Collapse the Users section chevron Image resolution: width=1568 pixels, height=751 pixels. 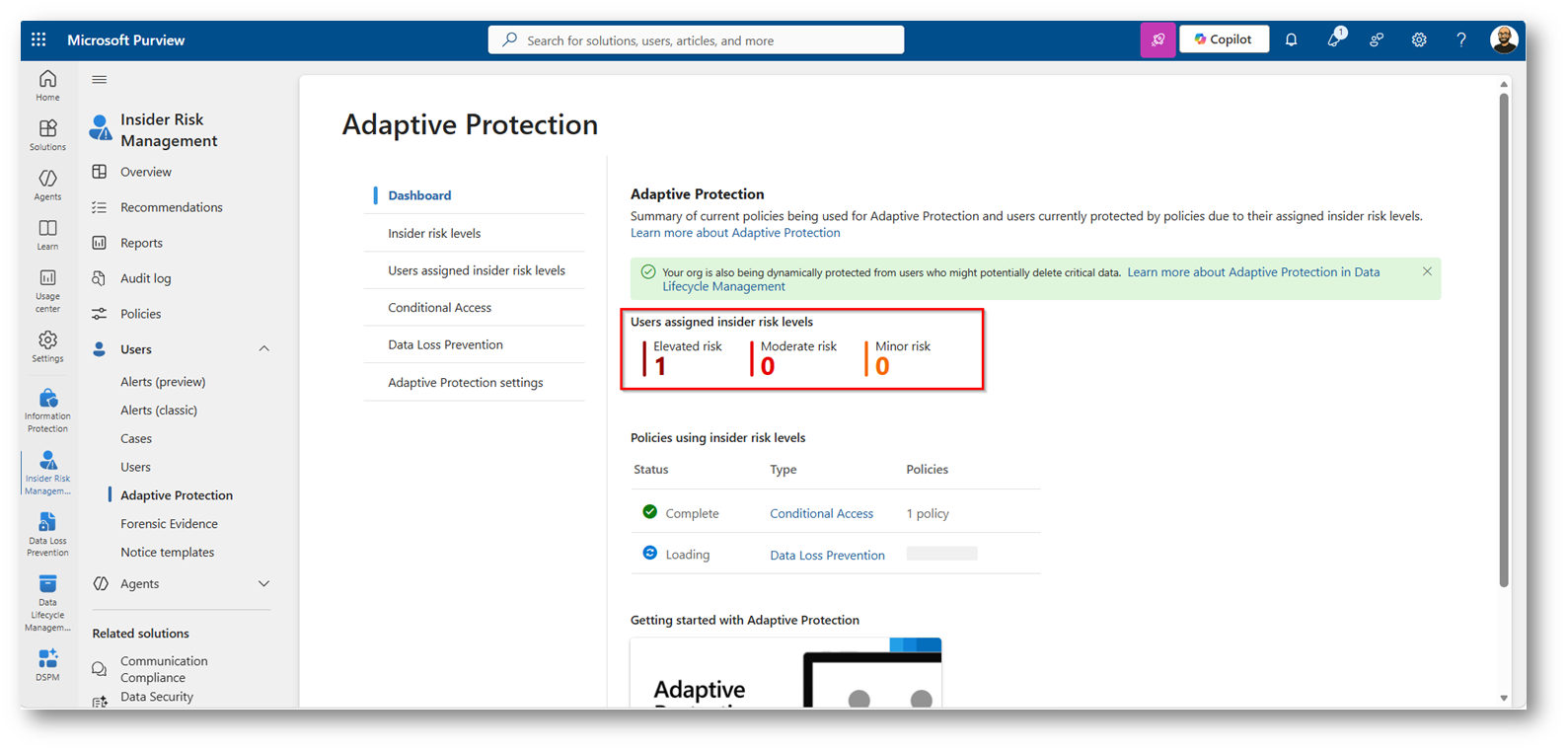[263, 348]
